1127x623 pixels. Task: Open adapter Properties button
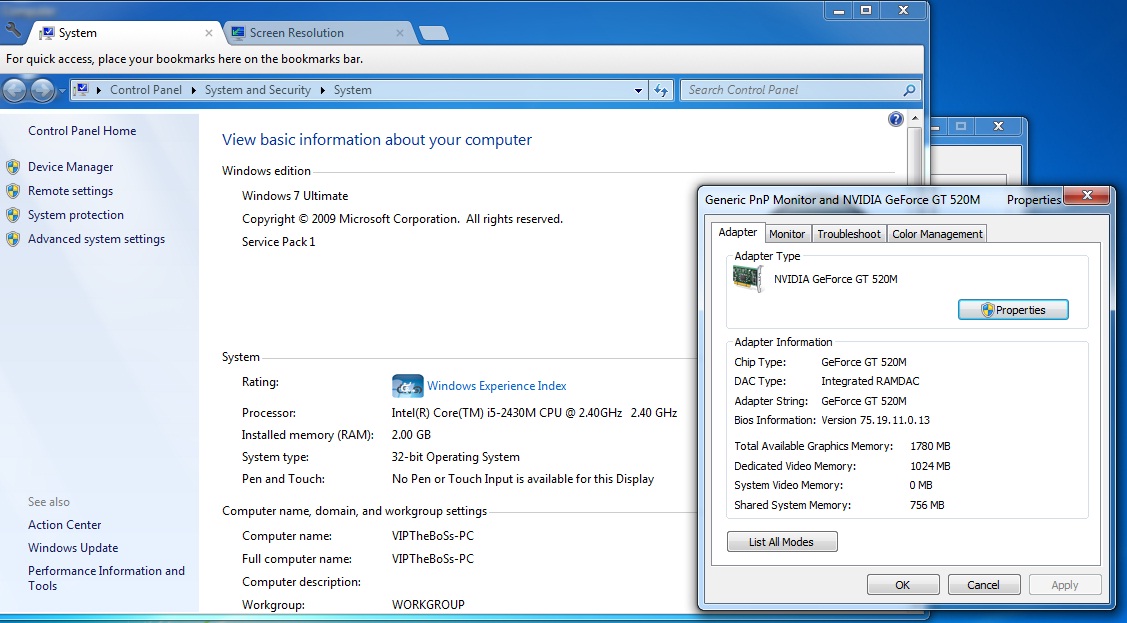tap(1013, 310)
